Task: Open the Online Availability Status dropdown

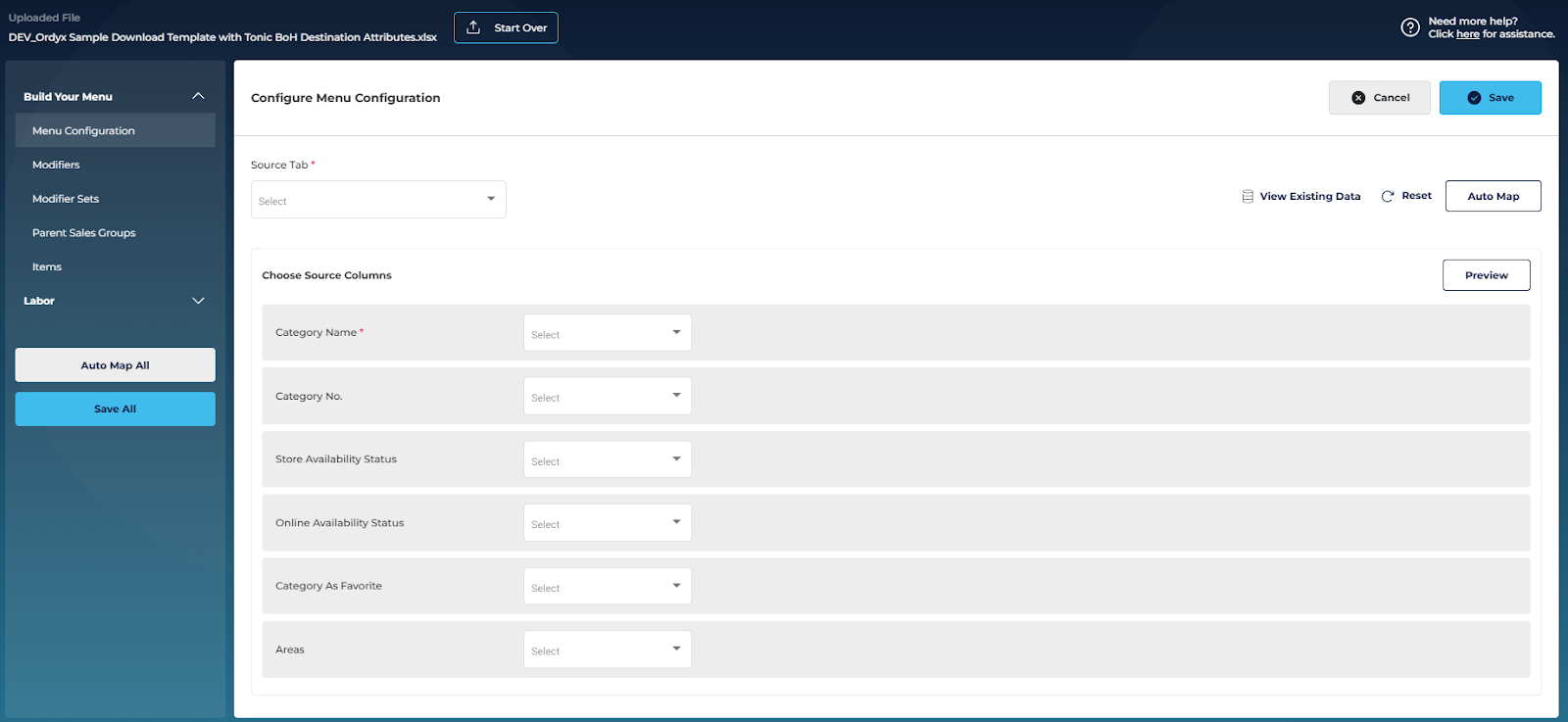Action: pos(608,523)
